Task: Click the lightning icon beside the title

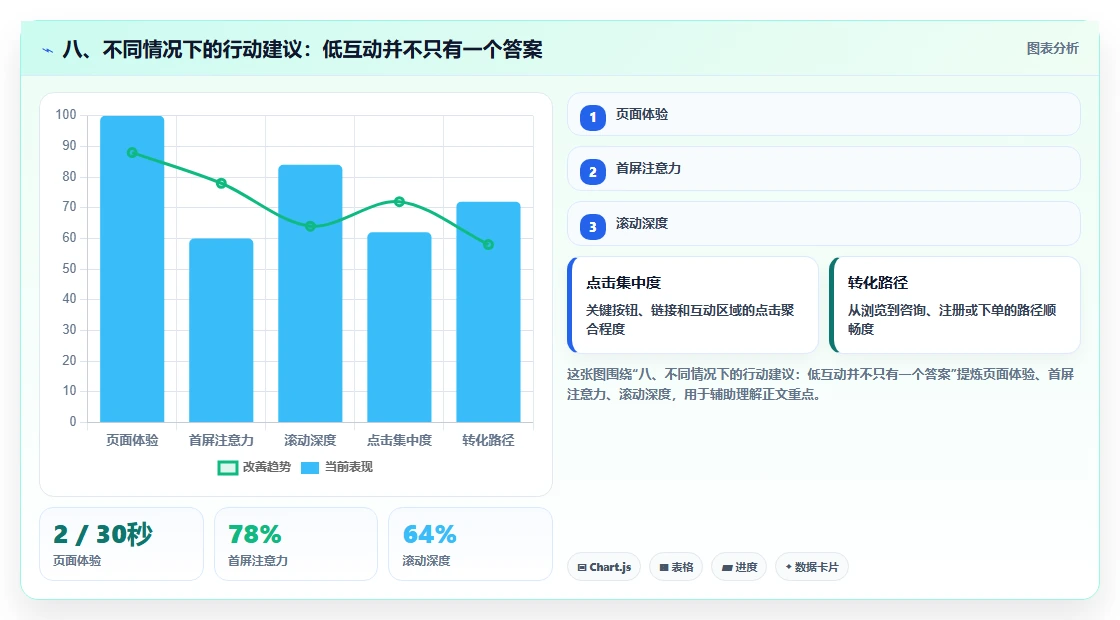Action: tap(48, 50)
